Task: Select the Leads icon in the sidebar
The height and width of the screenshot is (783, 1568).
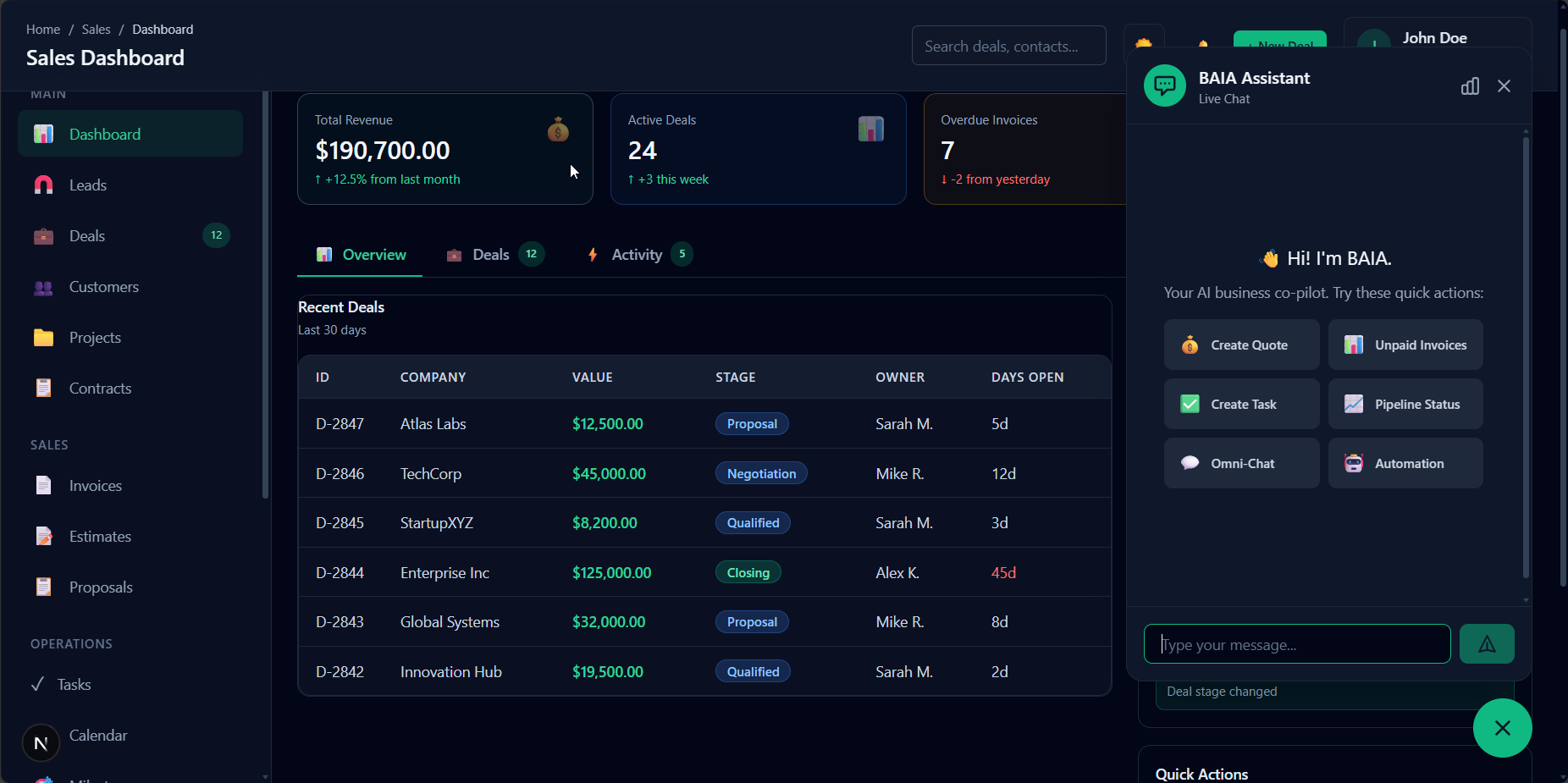Action: pyautogui.click(x=43, y=185)
